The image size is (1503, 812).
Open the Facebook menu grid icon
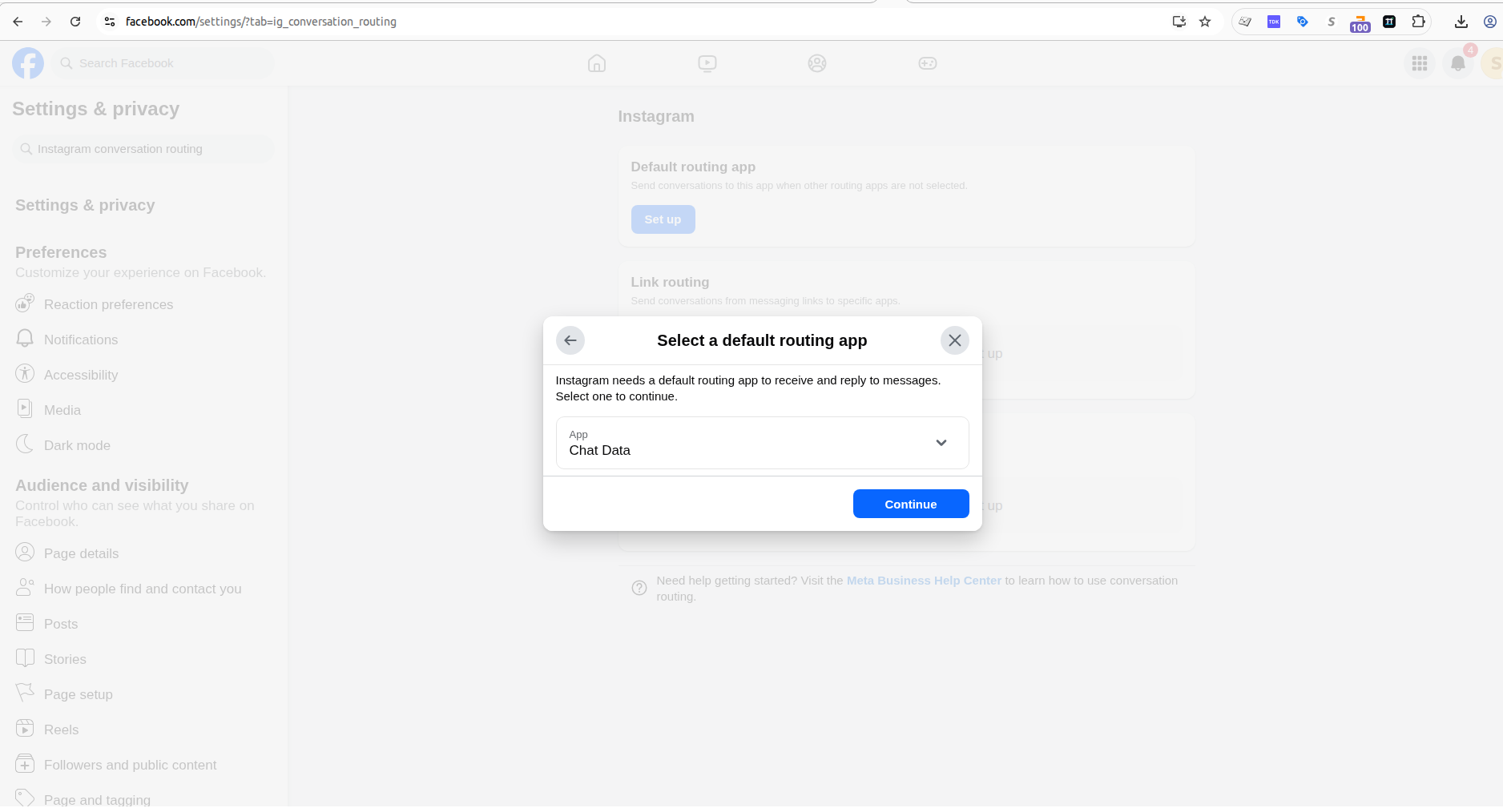point(1420,63)
